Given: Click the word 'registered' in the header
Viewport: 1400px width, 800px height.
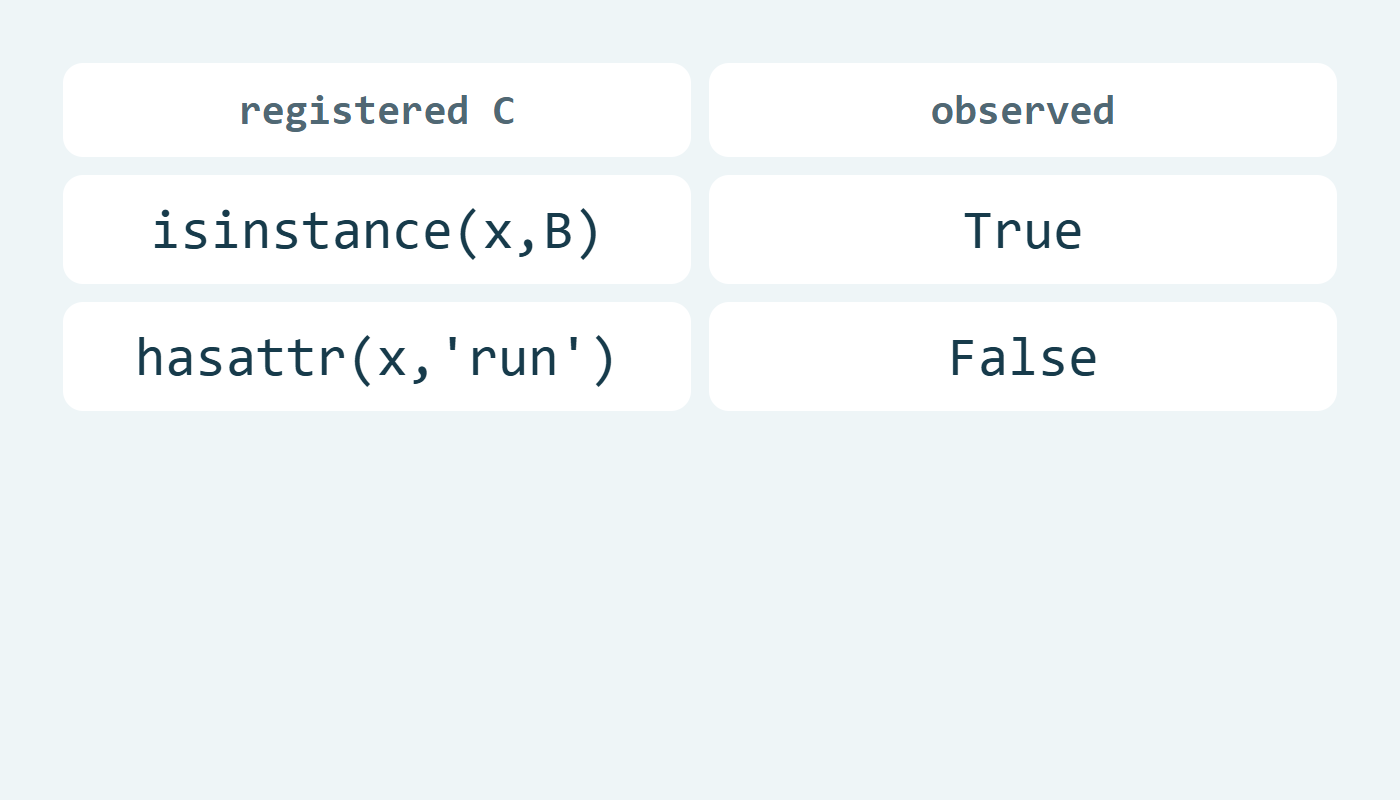Looking at the screenshot, I should click(x=354, y=112).
